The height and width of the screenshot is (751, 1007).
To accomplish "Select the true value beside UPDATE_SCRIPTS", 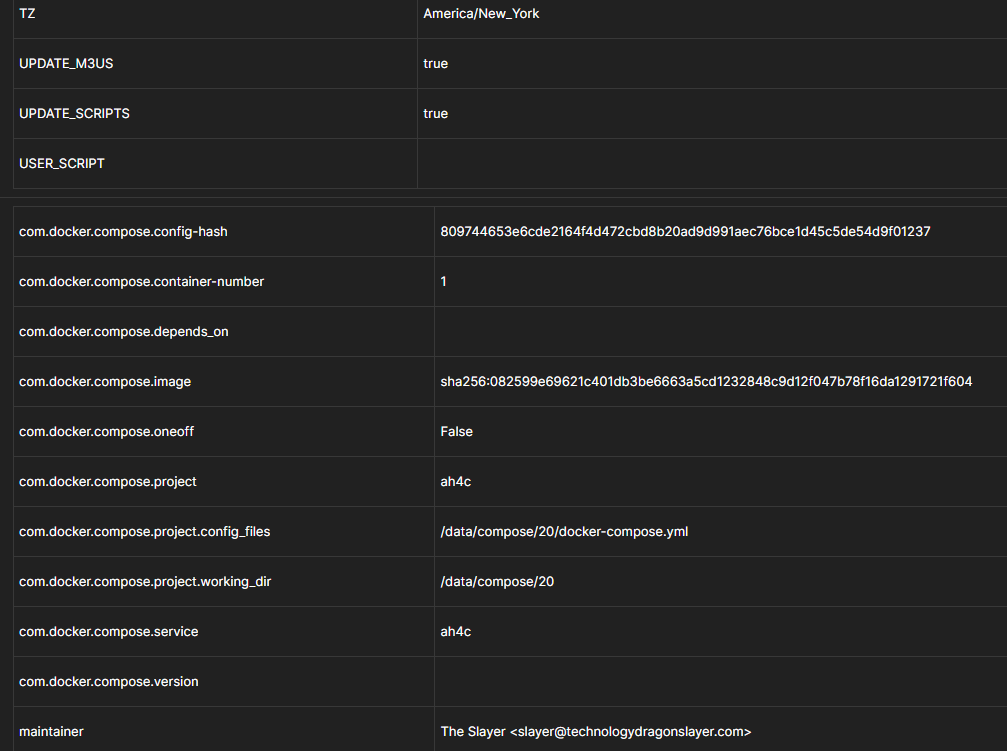I will click(435, 114).
